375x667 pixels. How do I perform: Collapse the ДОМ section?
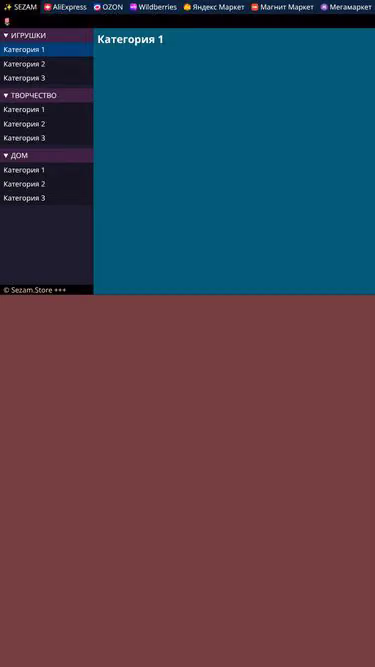[47, 156]
